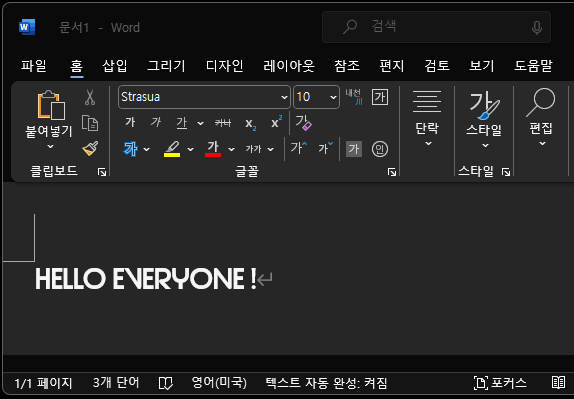The image size is (574, 399).
Task: Open the 스타일 pane dialog launcher
Action: 506,172
